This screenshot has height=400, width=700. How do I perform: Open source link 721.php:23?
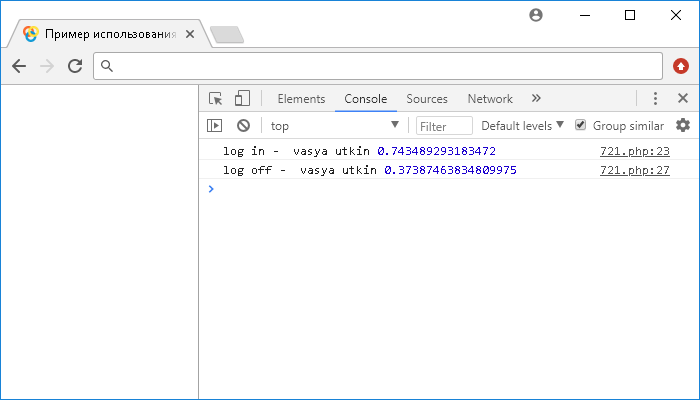coord(635,151)
